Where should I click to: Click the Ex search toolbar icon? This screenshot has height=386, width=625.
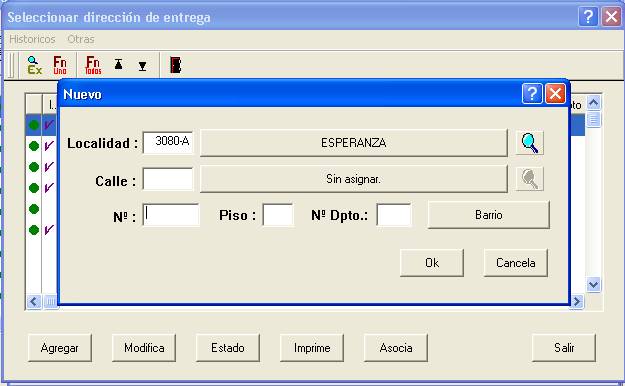click(x=34, y=65)
